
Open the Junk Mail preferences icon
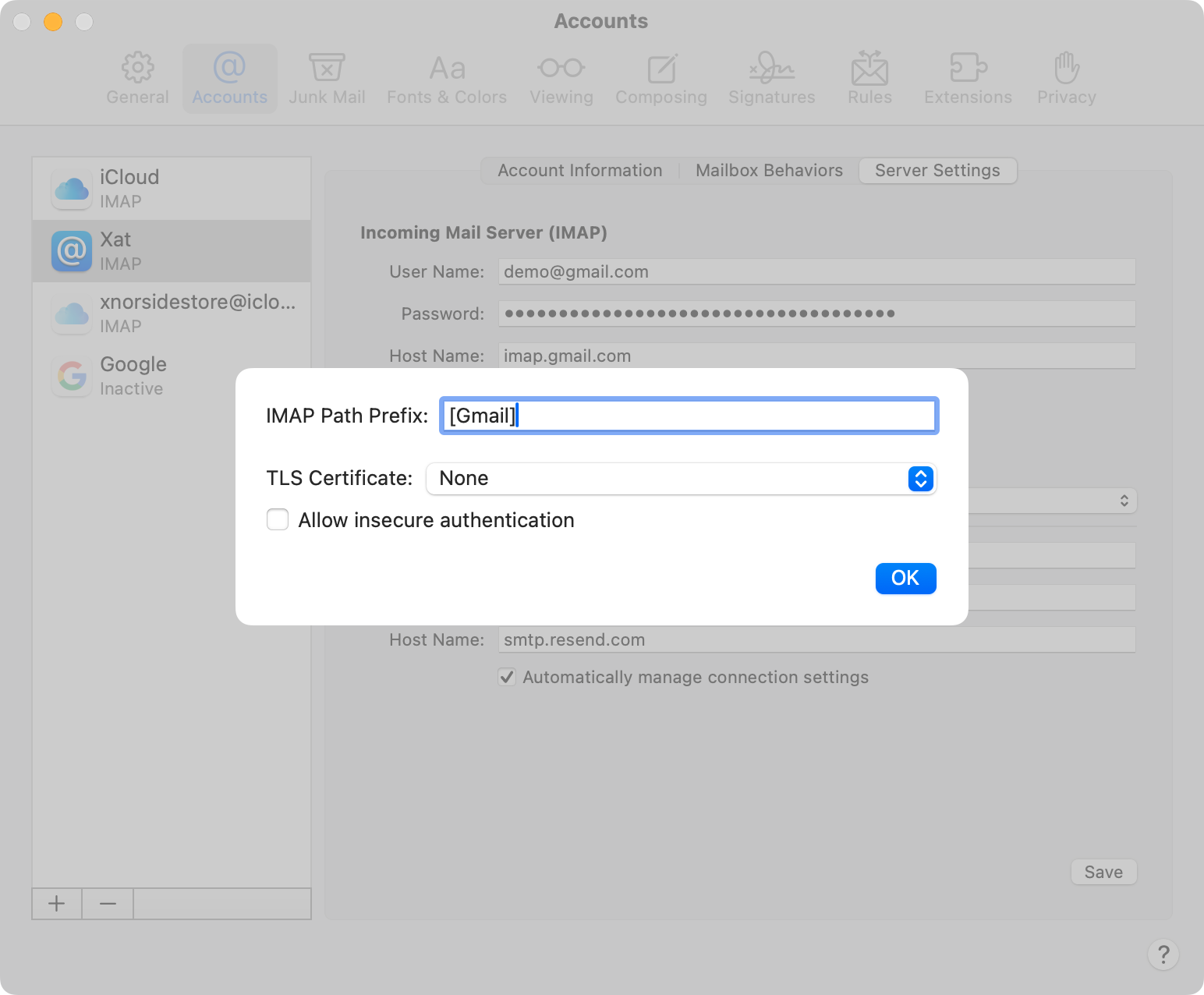(327, 79)
